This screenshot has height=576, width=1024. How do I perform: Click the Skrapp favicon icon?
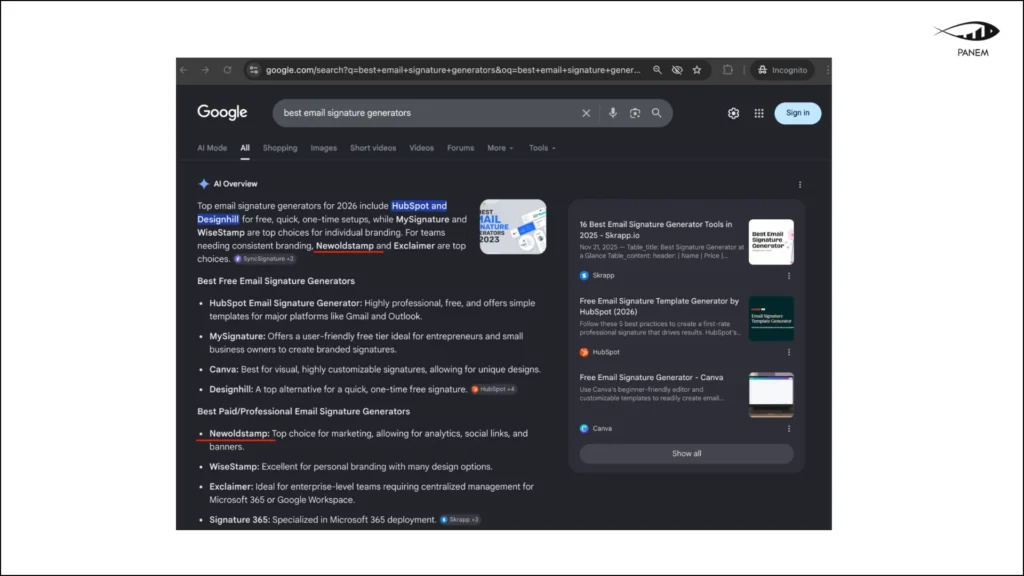tap(584, 276)
